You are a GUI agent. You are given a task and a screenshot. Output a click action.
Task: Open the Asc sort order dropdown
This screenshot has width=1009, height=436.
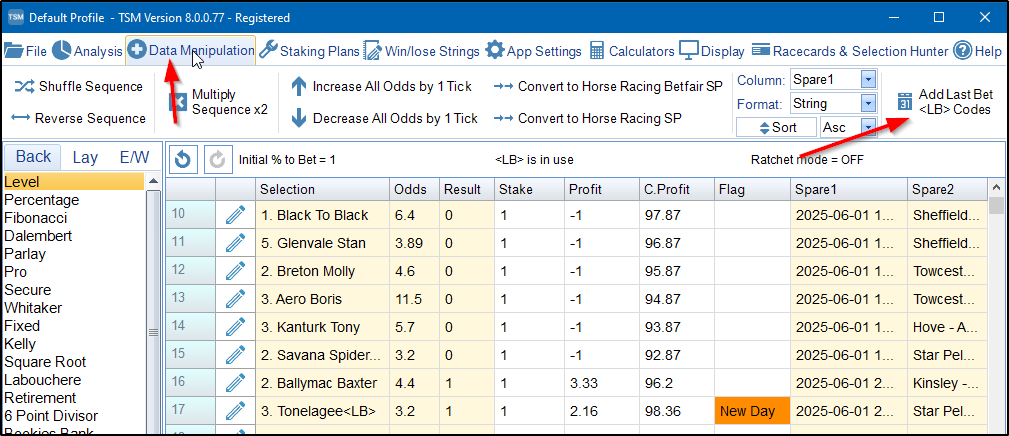pos(867,127)
